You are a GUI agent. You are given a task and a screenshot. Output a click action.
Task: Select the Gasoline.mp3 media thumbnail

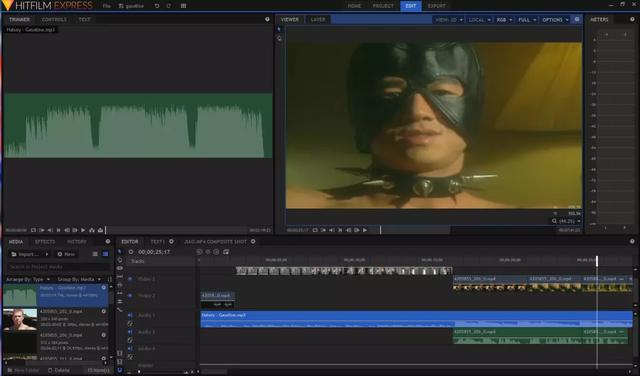(20, 295)
